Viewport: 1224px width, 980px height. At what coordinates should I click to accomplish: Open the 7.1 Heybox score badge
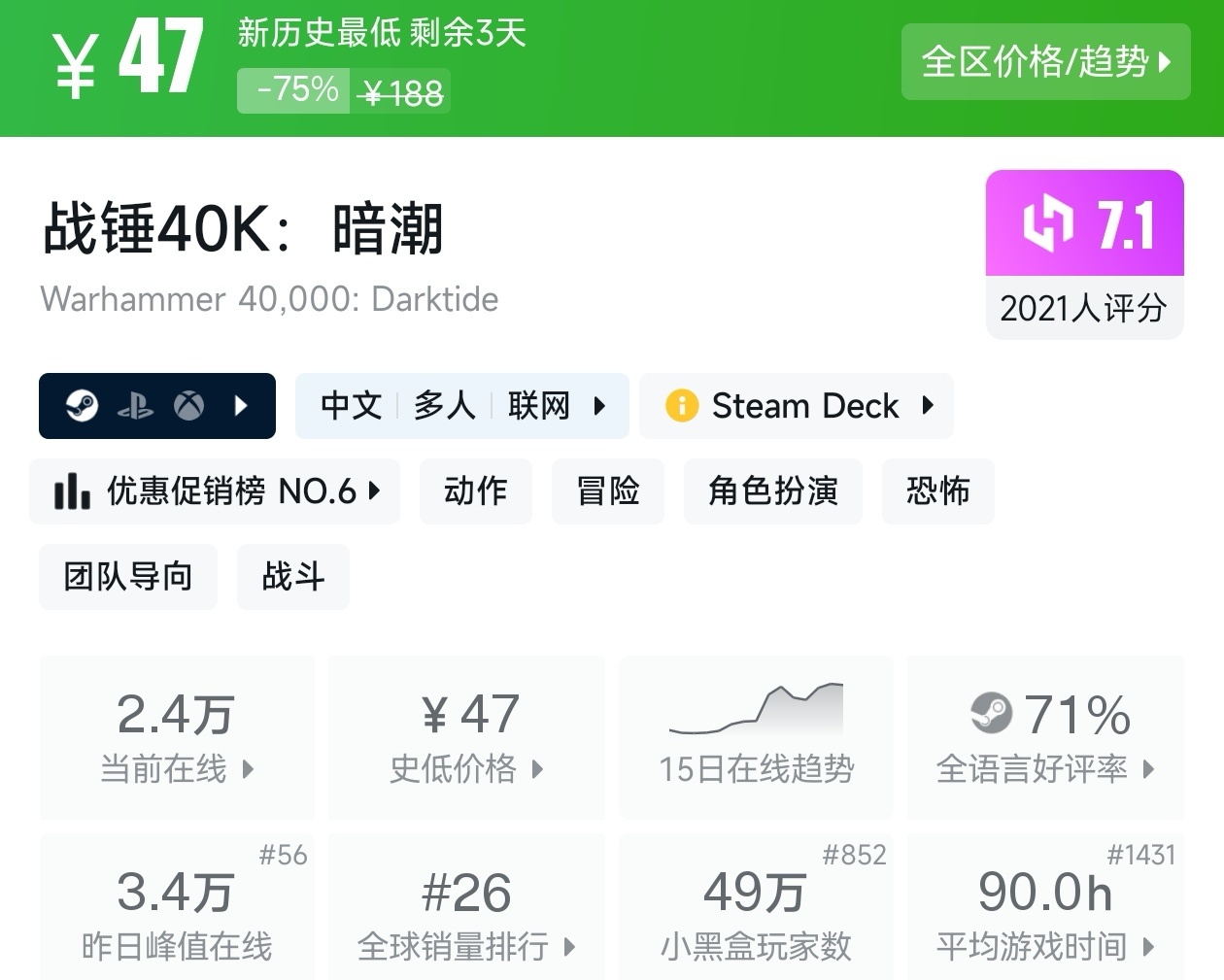point(1085,224)
